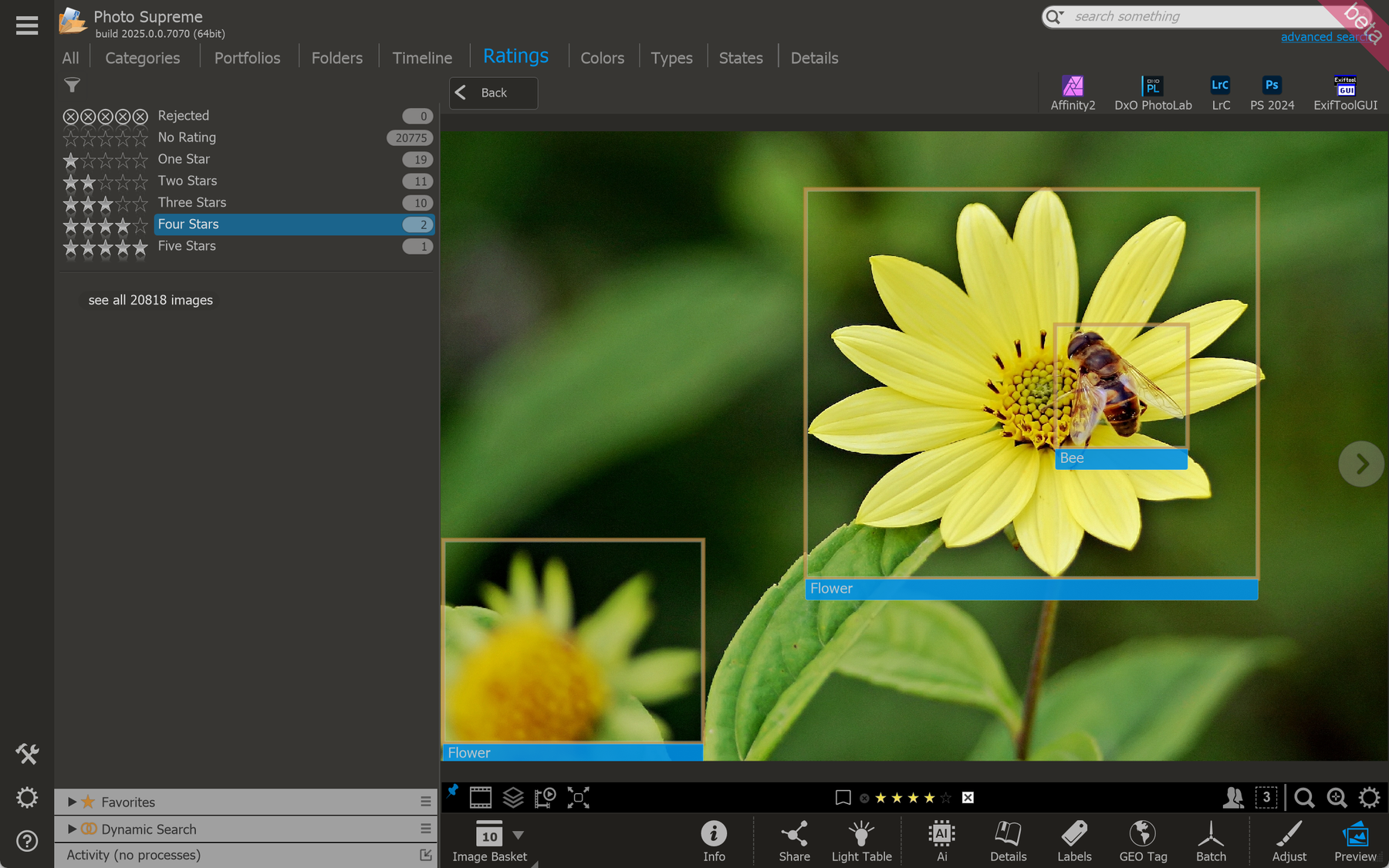Open the main hamburger menu
This screenshot has height=868, width=1389.
(27, 25)
